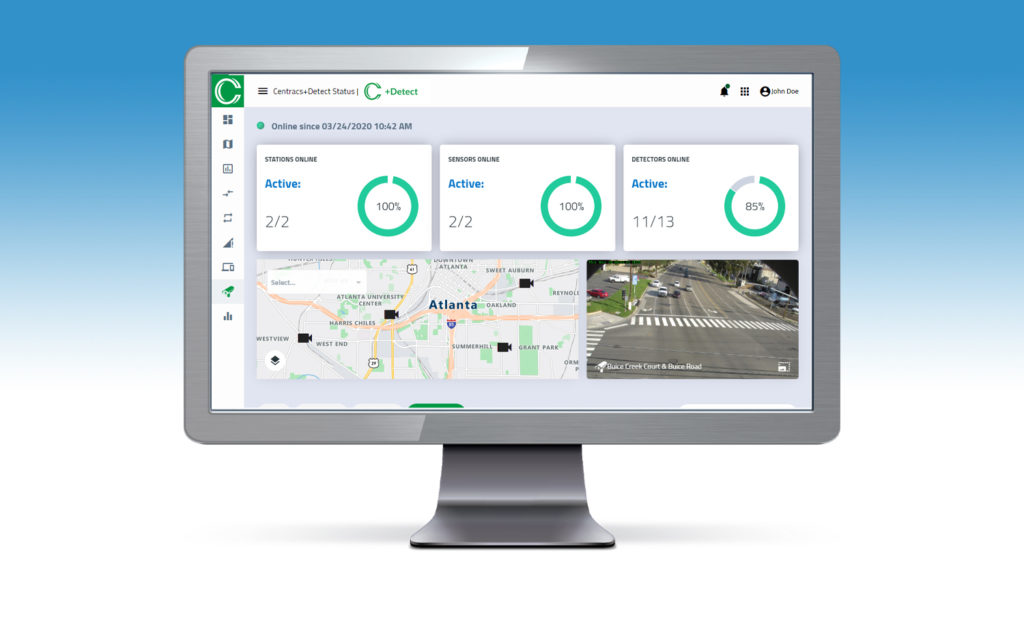Click the Centracs logo in the corner
The image size is (1024, 622).
[x=228, y=91]
